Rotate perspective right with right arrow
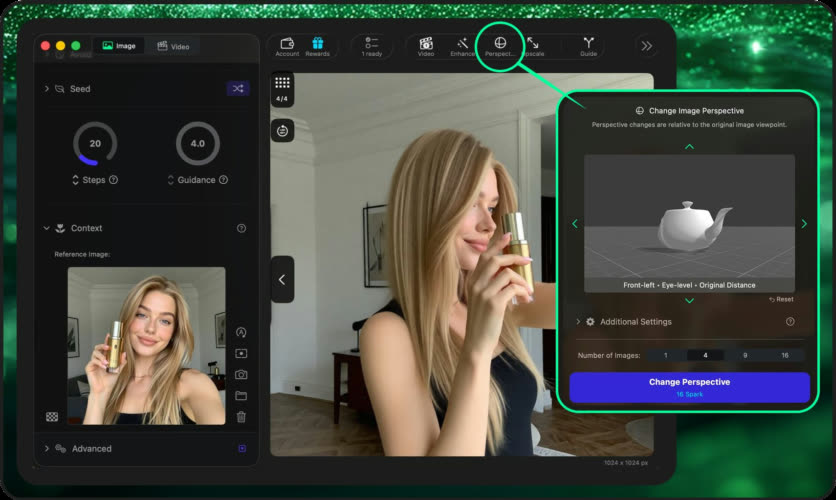The height and width of the screenshot is (500, 836). [x=804, y=224]
